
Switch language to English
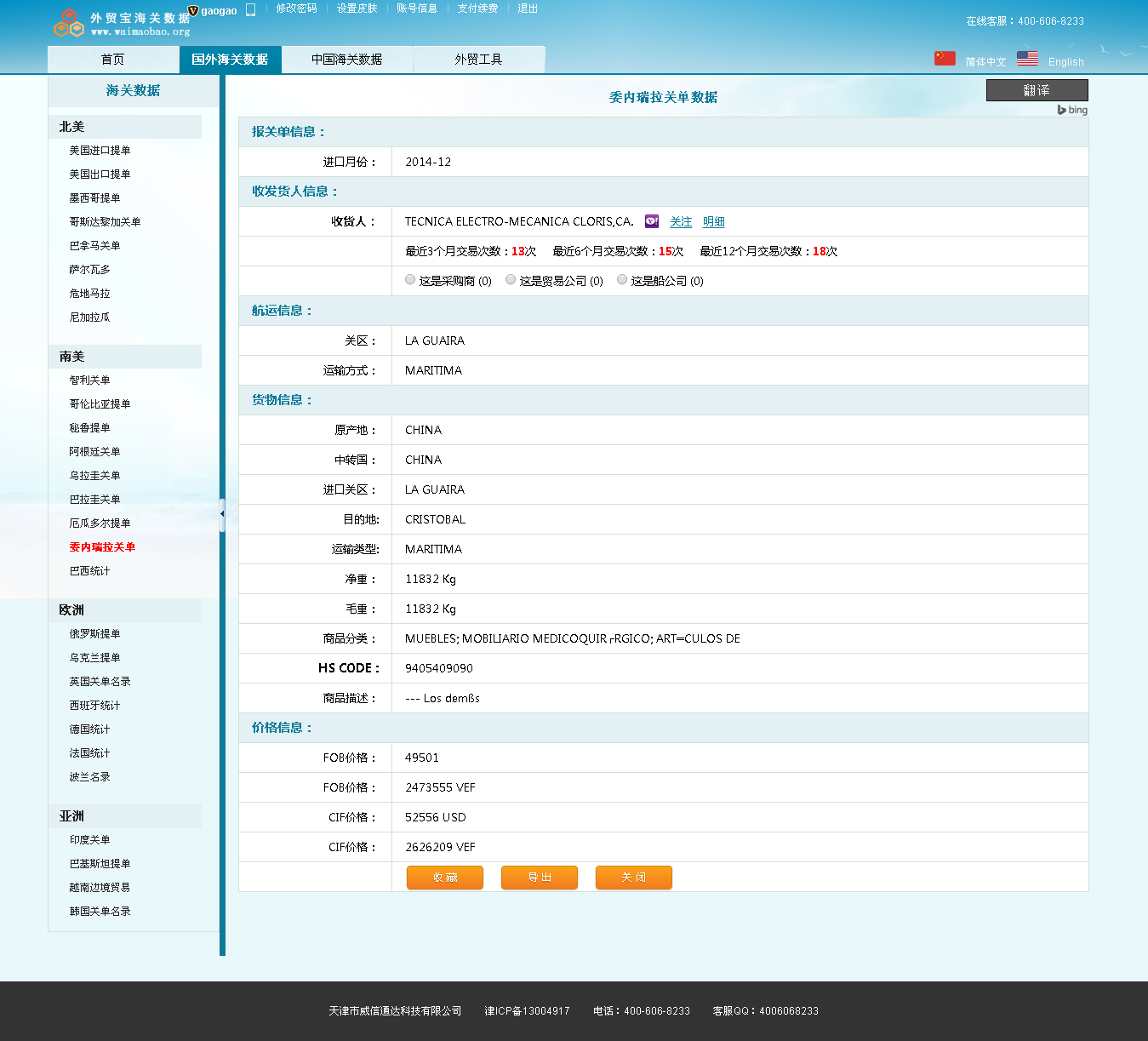pos(1066,62)
